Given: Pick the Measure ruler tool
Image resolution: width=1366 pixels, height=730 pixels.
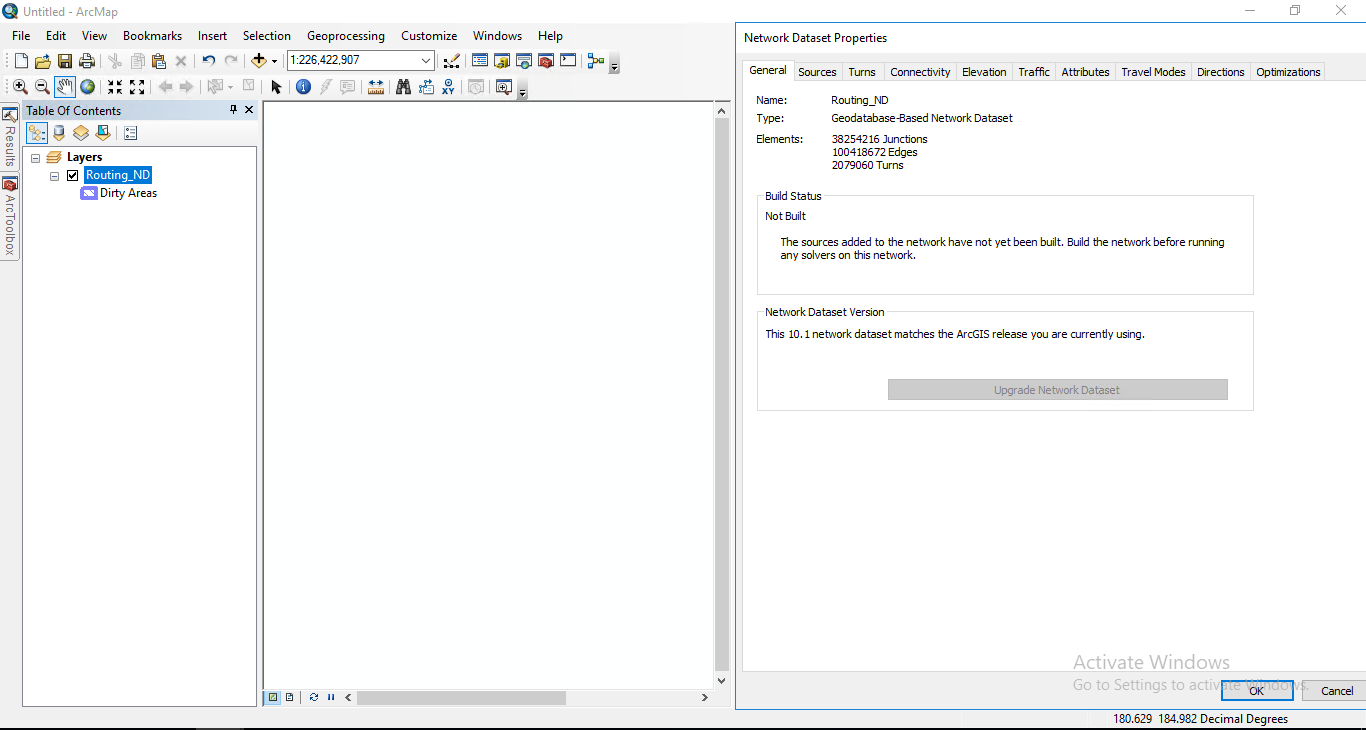Looking at the screenshot, I should tap(376, 87).
